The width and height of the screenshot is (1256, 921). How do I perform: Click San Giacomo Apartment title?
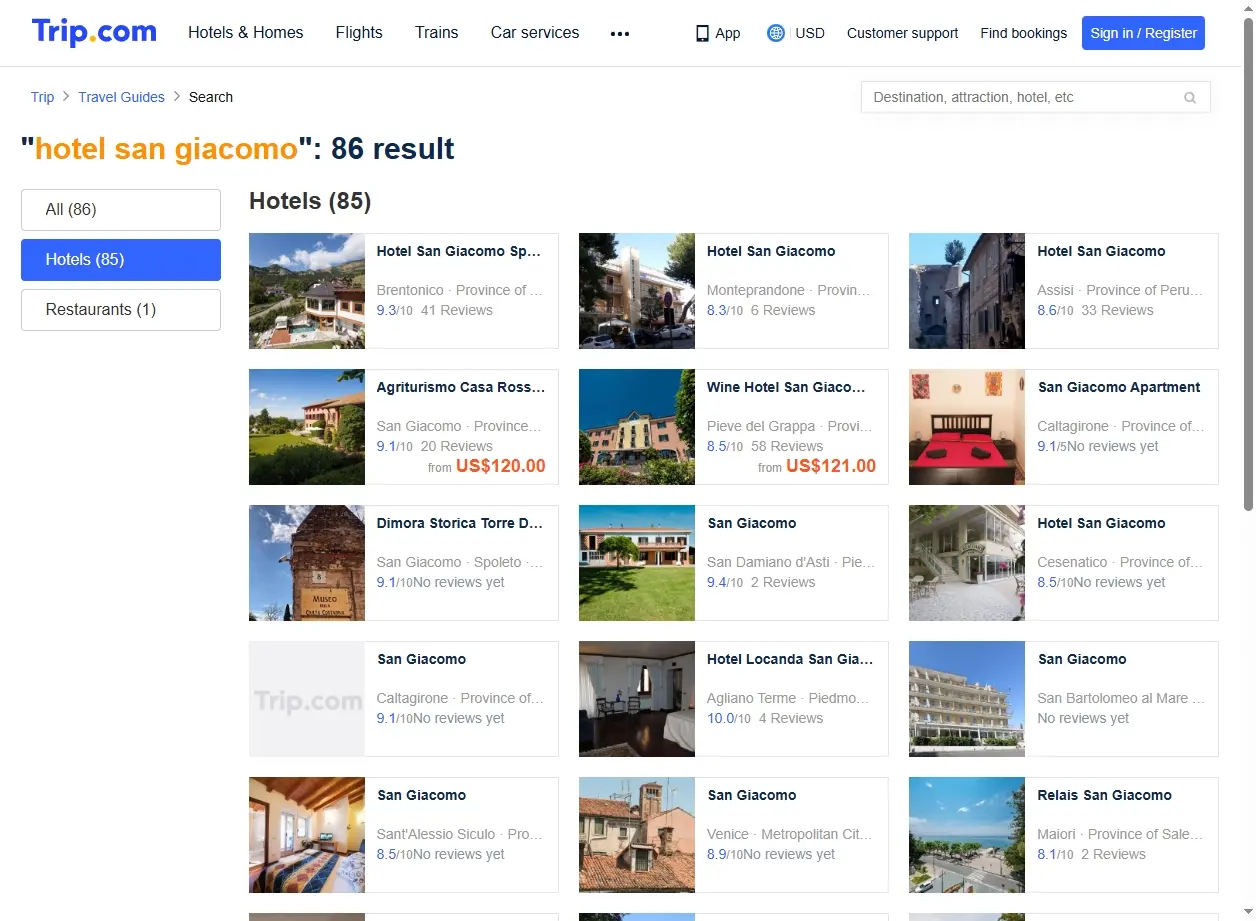coord(1119,388)
